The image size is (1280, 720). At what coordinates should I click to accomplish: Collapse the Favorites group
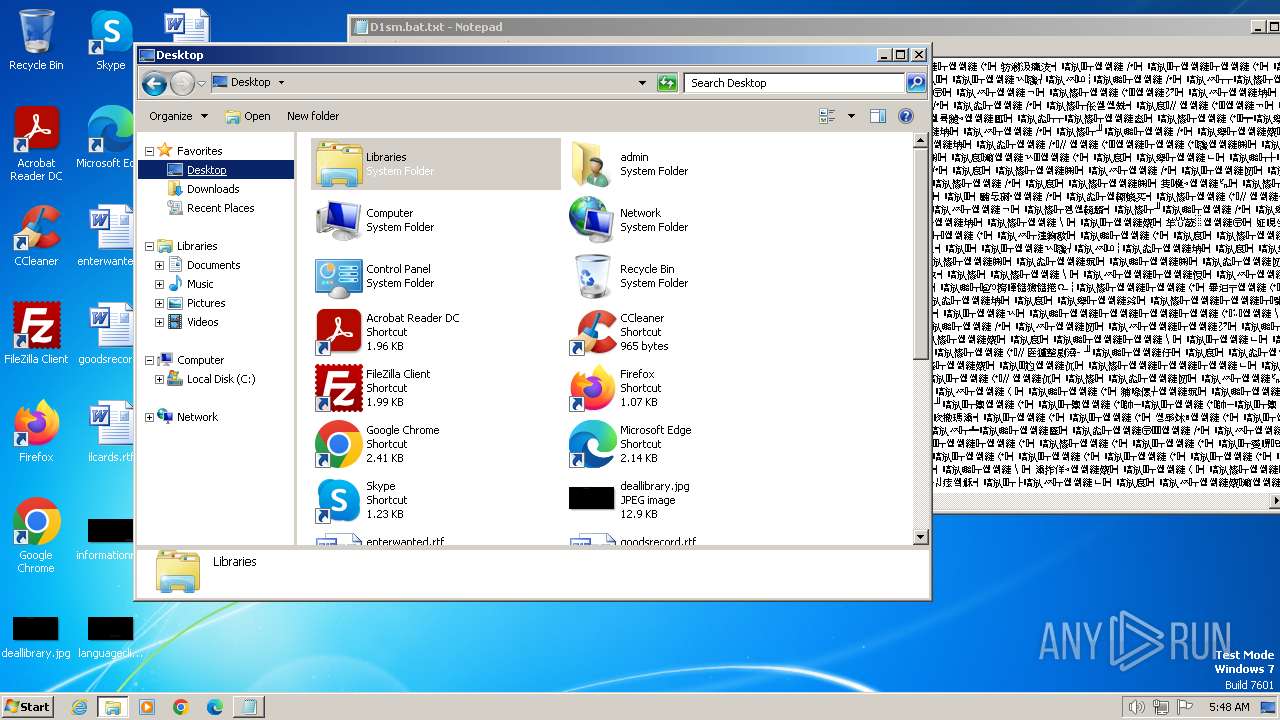coord(150,151)
